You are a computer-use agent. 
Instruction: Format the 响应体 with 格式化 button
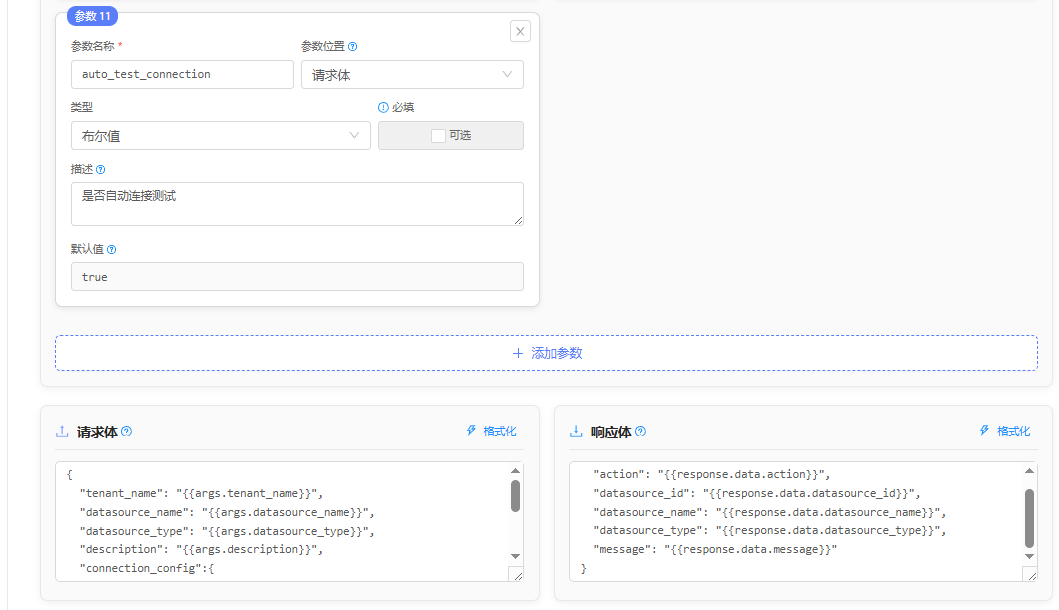(x=1004, y=431)
